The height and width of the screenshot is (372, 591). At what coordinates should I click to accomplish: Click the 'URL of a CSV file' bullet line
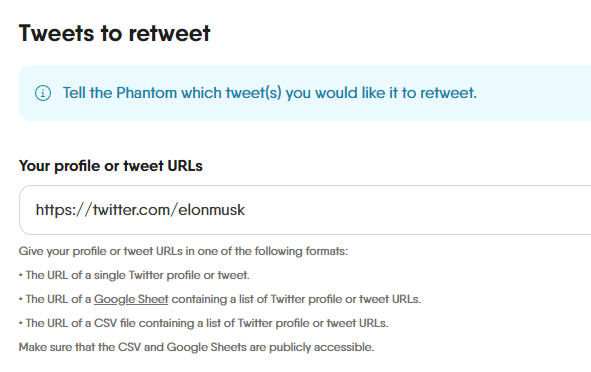pyautogui.click(x=207, y=323)
